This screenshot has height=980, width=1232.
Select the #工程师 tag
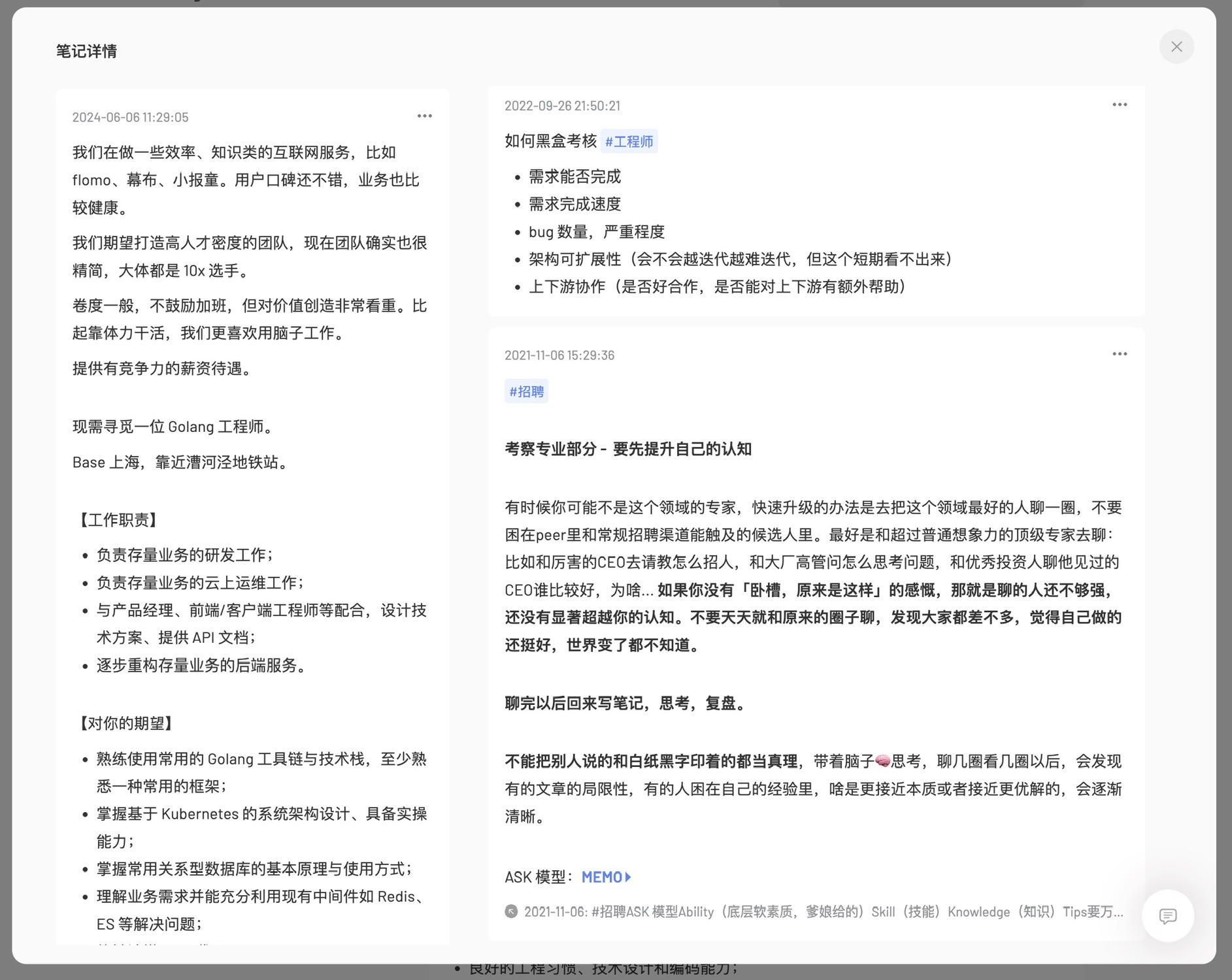click(629, 142)
